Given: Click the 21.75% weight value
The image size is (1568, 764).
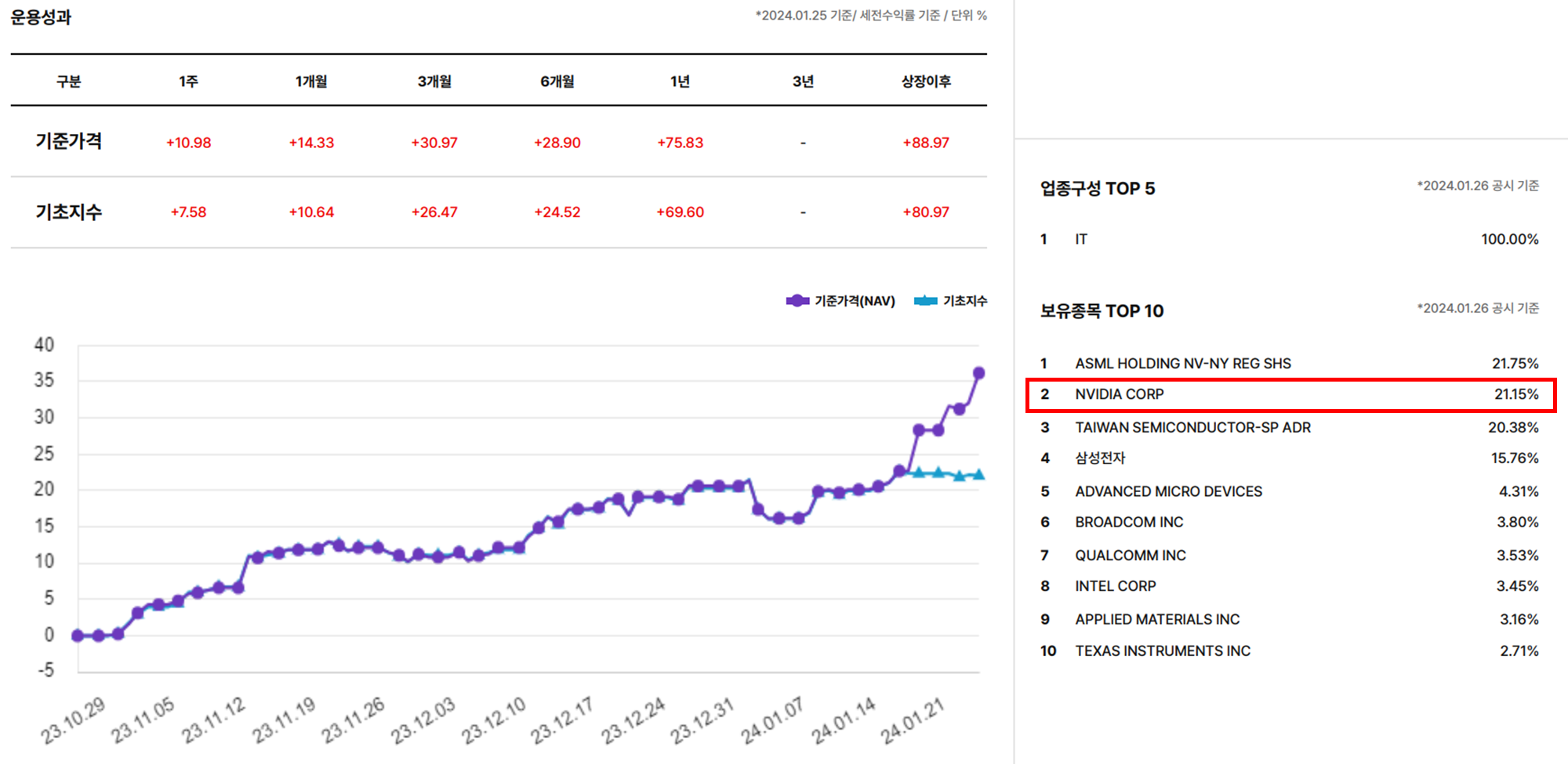Looking at the screenshot, I should click(x=1515, y=364).
